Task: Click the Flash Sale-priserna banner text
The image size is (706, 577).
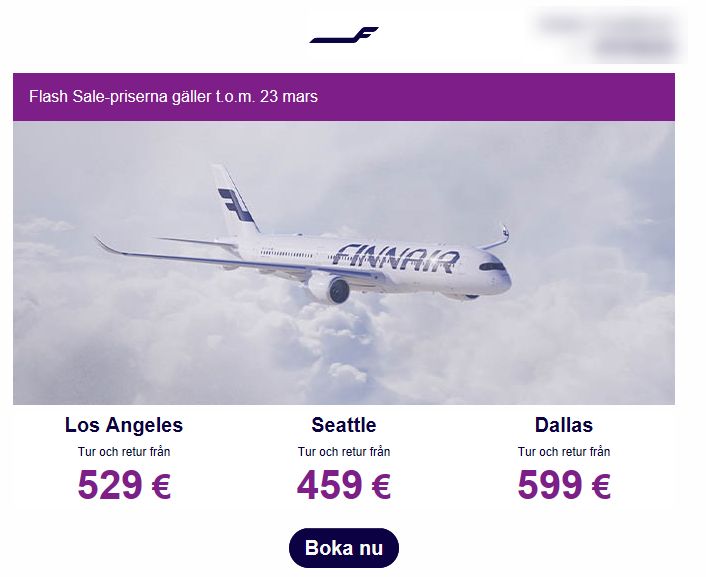Action: [173, 96]
